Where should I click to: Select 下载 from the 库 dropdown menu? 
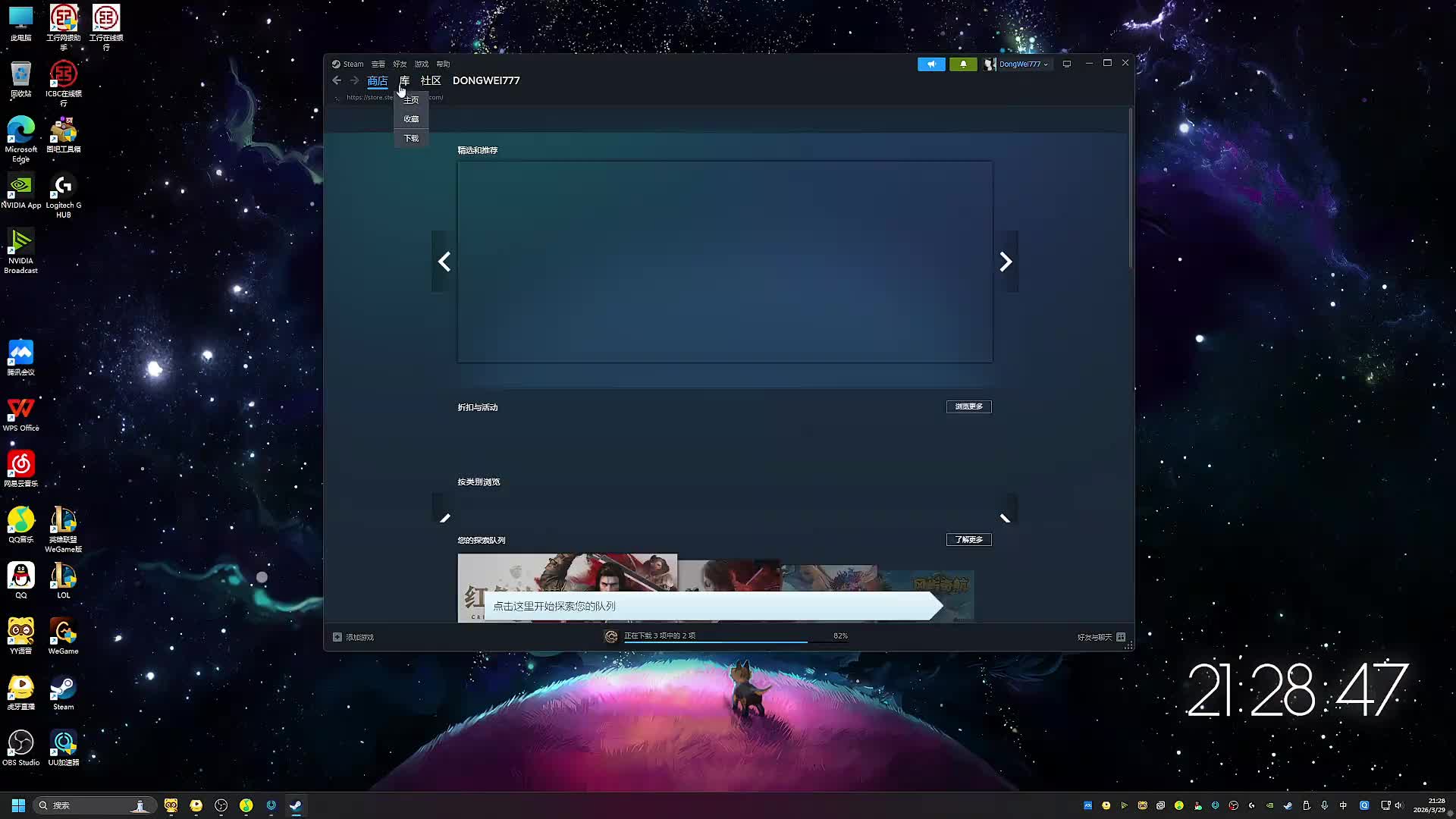[x=411, y=139]
